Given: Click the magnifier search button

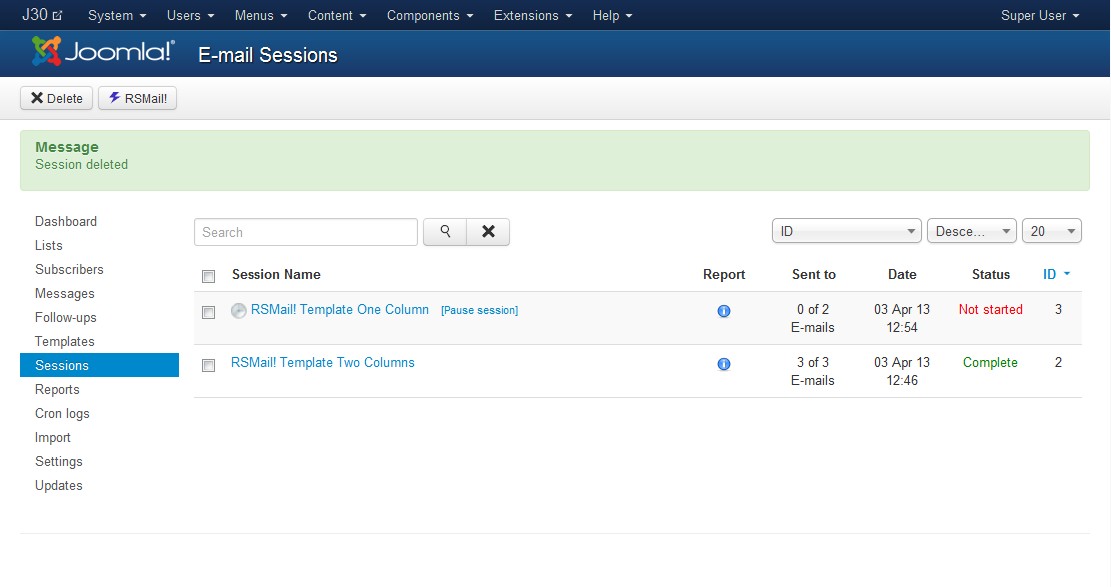Looking at the screenshot, I should 445,232.
